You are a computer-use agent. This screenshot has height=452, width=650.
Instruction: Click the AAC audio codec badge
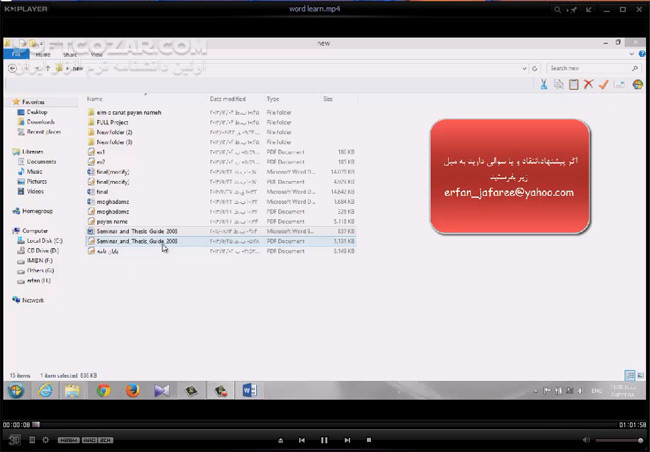point(89,440)
